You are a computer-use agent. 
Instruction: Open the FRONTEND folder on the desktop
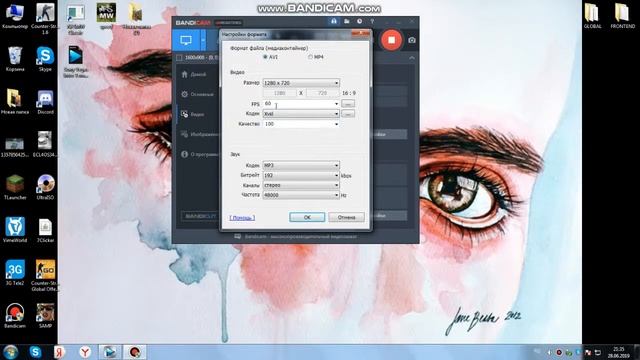(622, 16)
